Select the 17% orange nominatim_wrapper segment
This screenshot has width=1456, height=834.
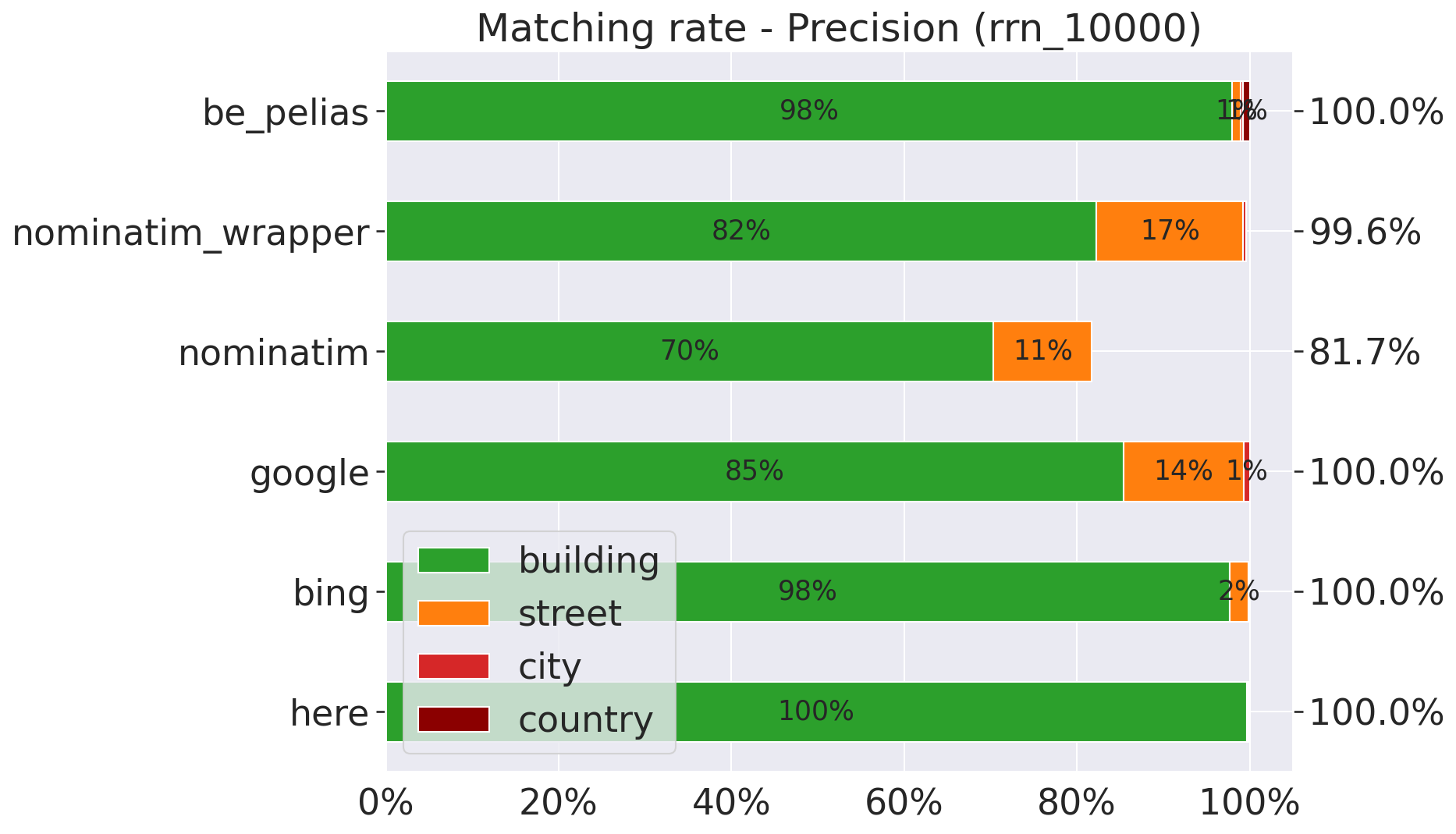tap(1169, 231)
